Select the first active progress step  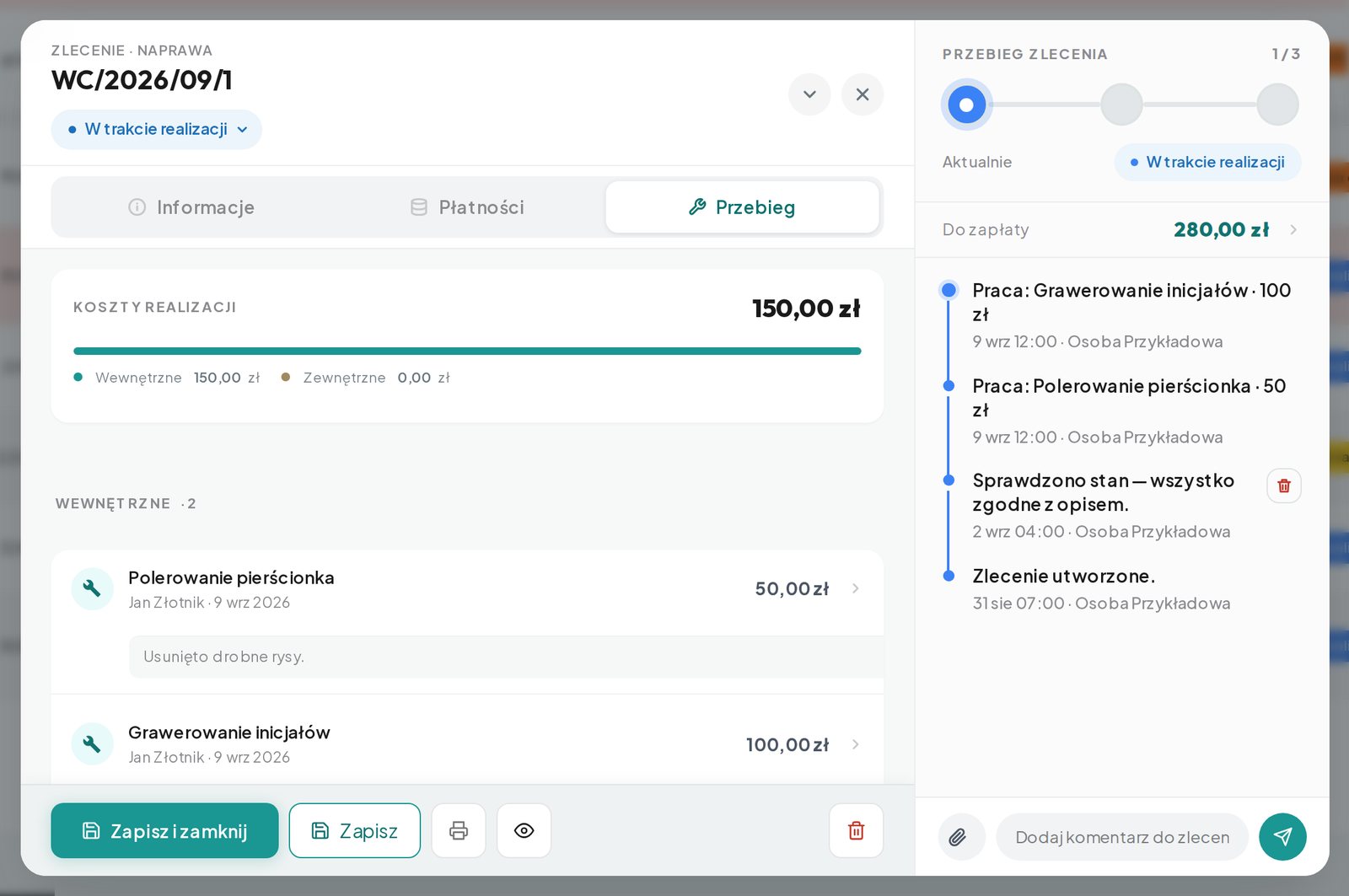click(966, 105)
